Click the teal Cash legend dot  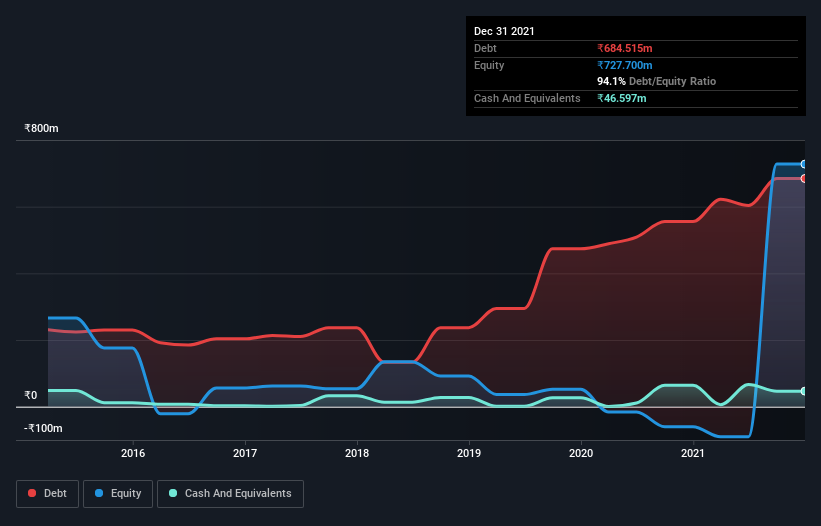click(x=173, y=493)
